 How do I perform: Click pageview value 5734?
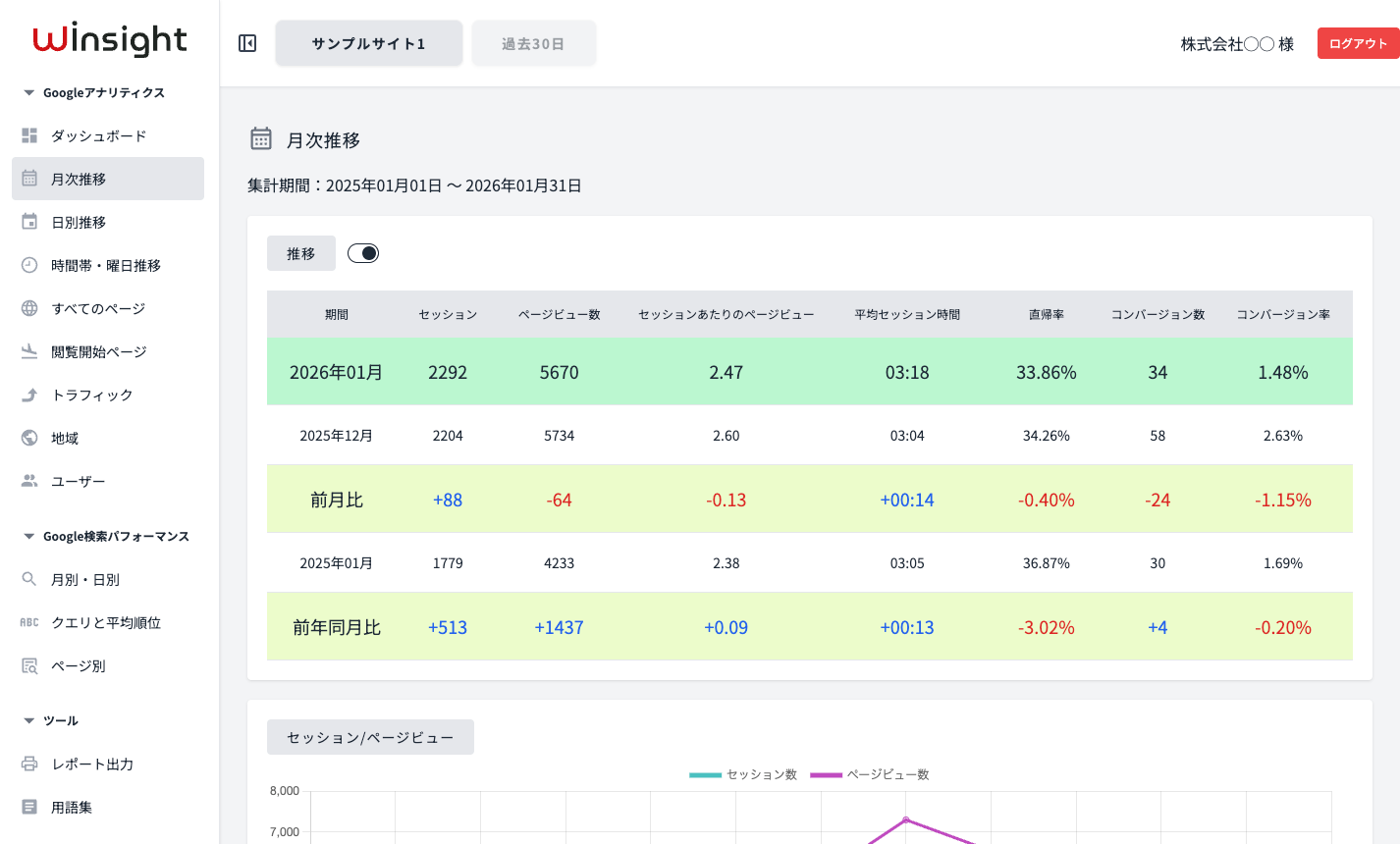[560, 436]
